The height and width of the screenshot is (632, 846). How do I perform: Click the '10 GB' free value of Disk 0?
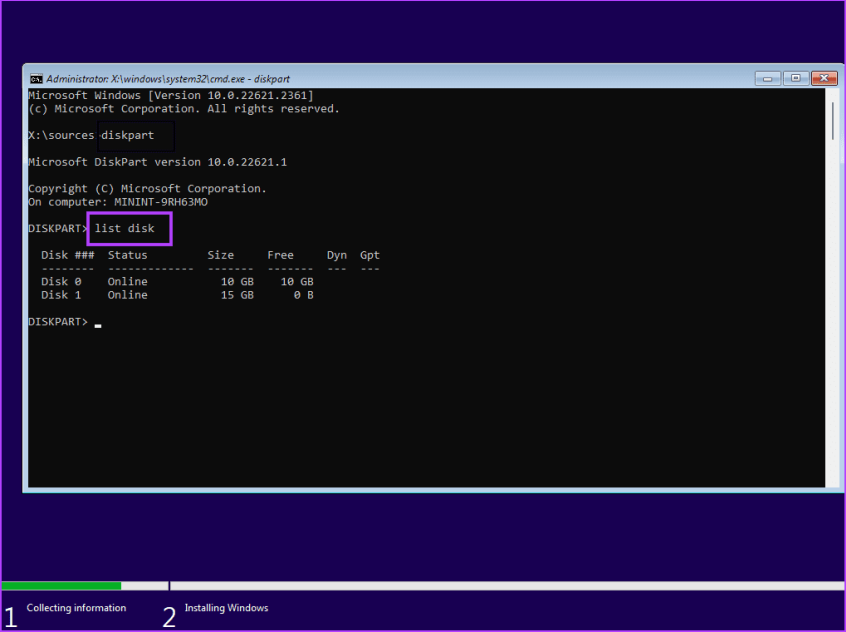click(x=297, y=282)
